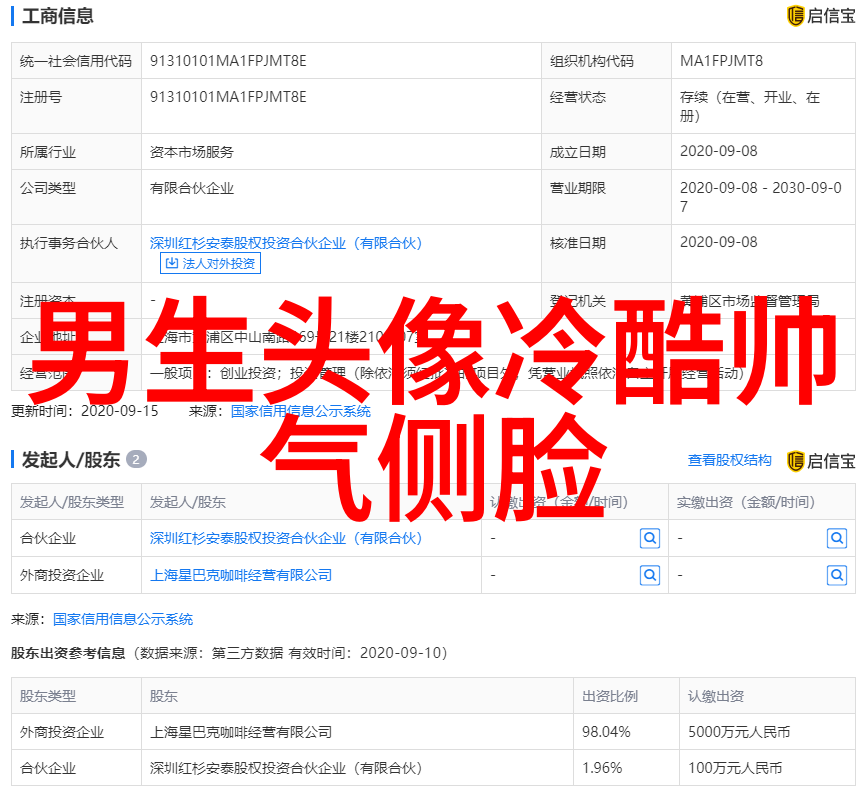Open 国家信用信息公示系统 link below the shareholder table
The image size is (867, 790).
click(x=123, y=619)
